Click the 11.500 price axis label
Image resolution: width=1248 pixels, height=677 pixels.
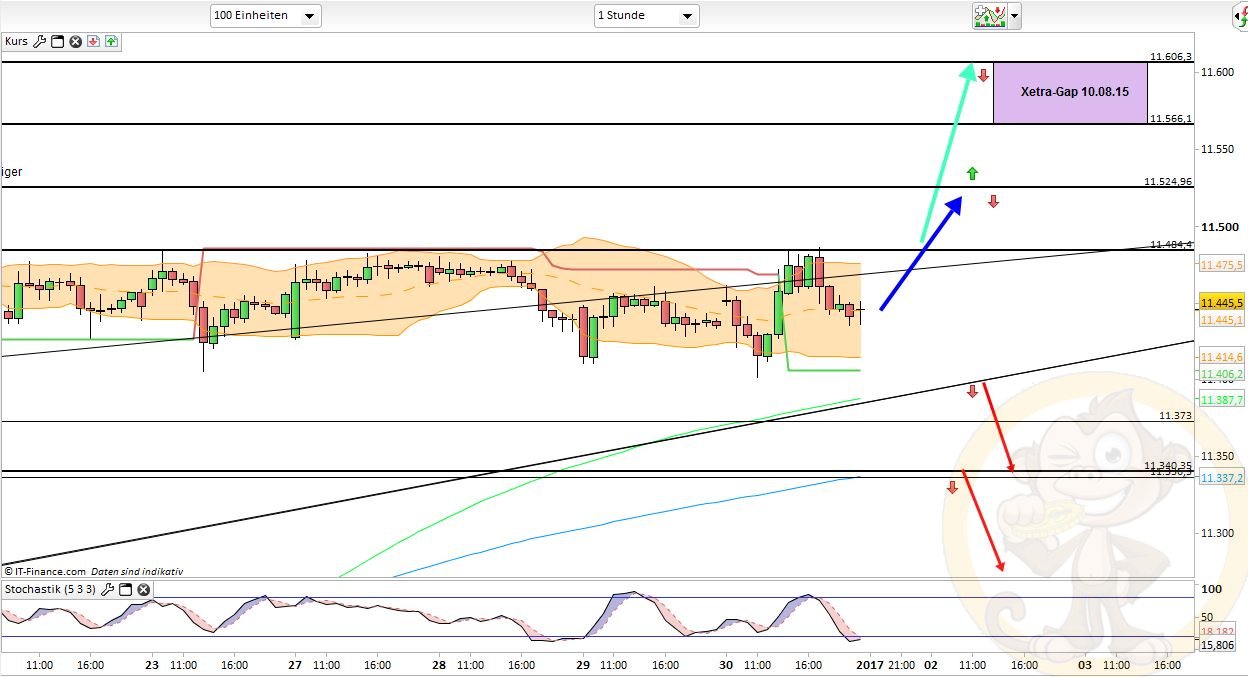tap(1218, 227)
